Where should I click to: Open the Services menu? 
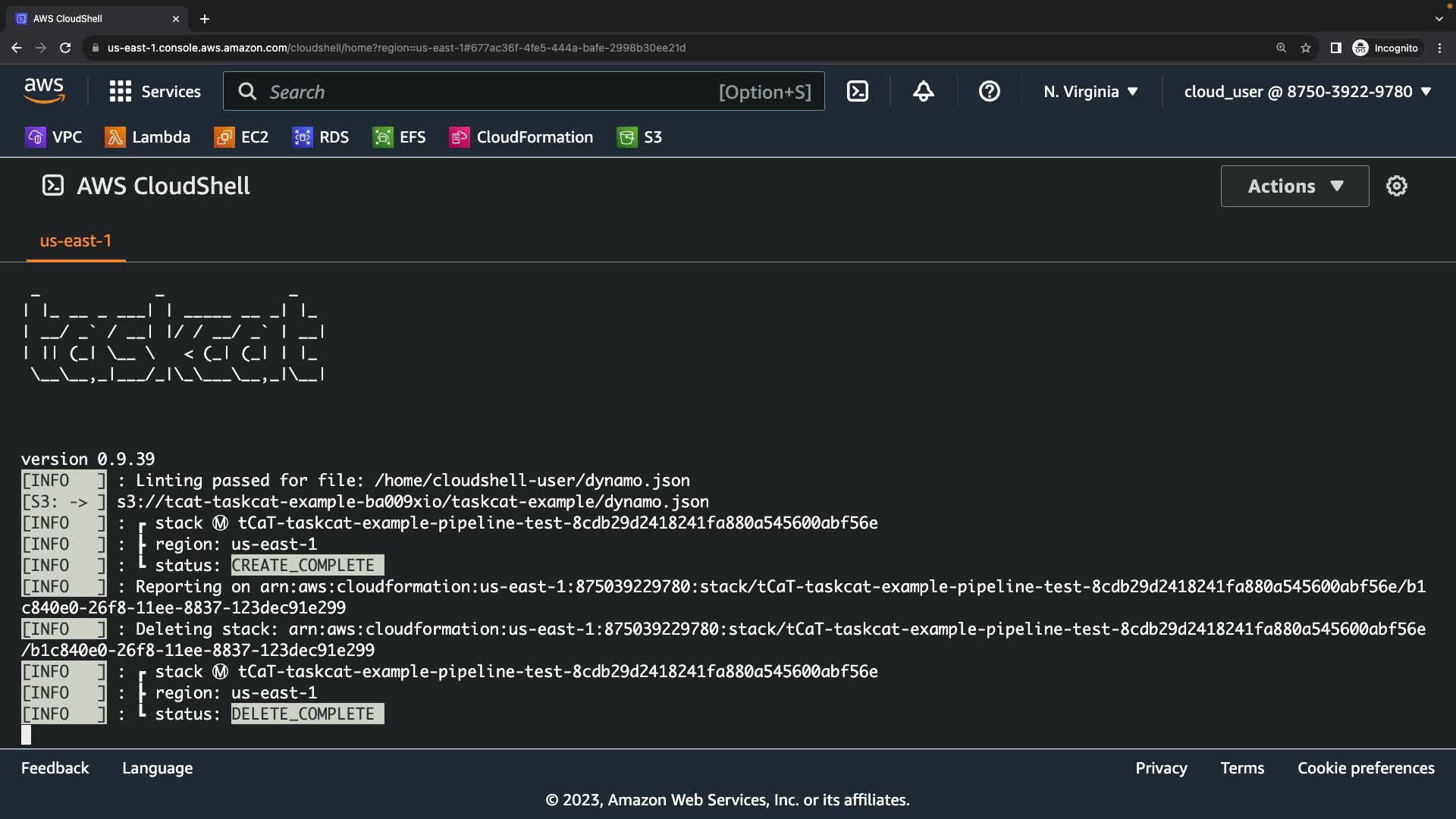[155, 92]
